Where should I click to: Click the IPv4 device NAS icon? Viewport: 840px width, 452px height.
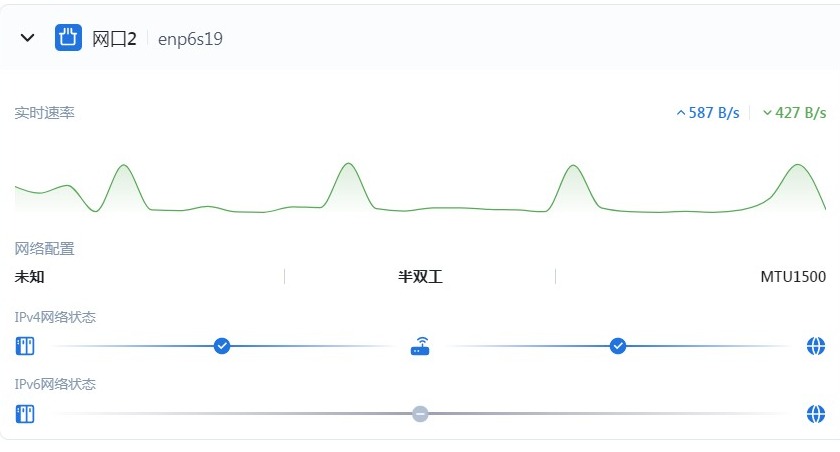tap(25, 346)
